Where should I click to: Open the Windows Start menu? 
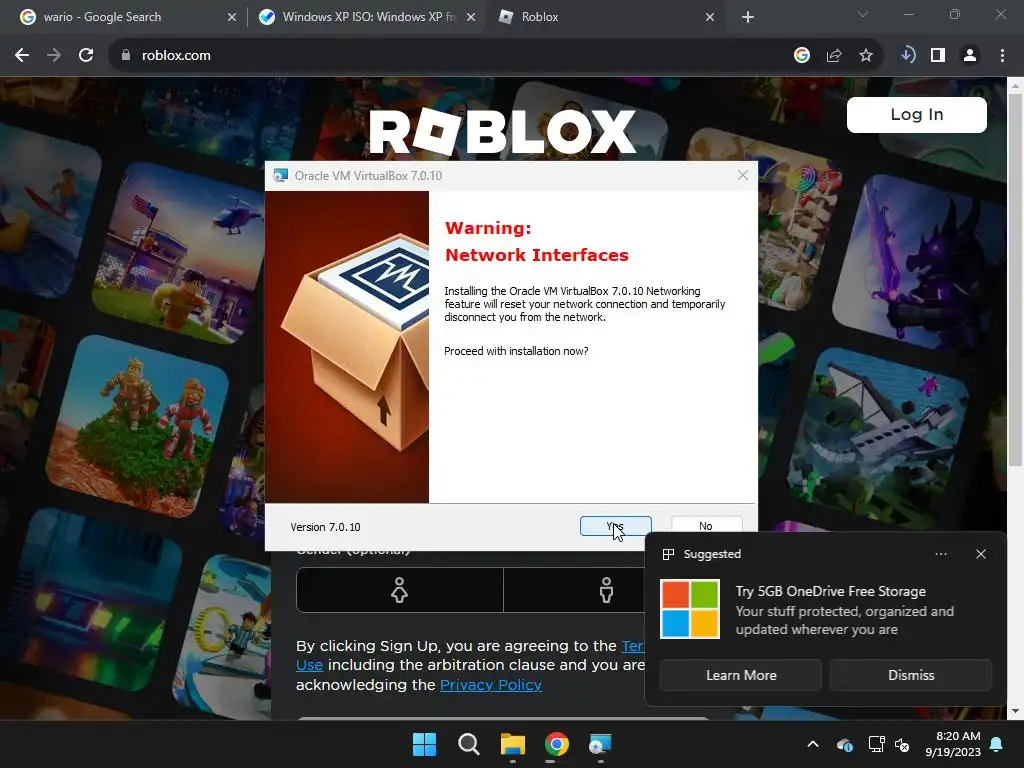424,744
